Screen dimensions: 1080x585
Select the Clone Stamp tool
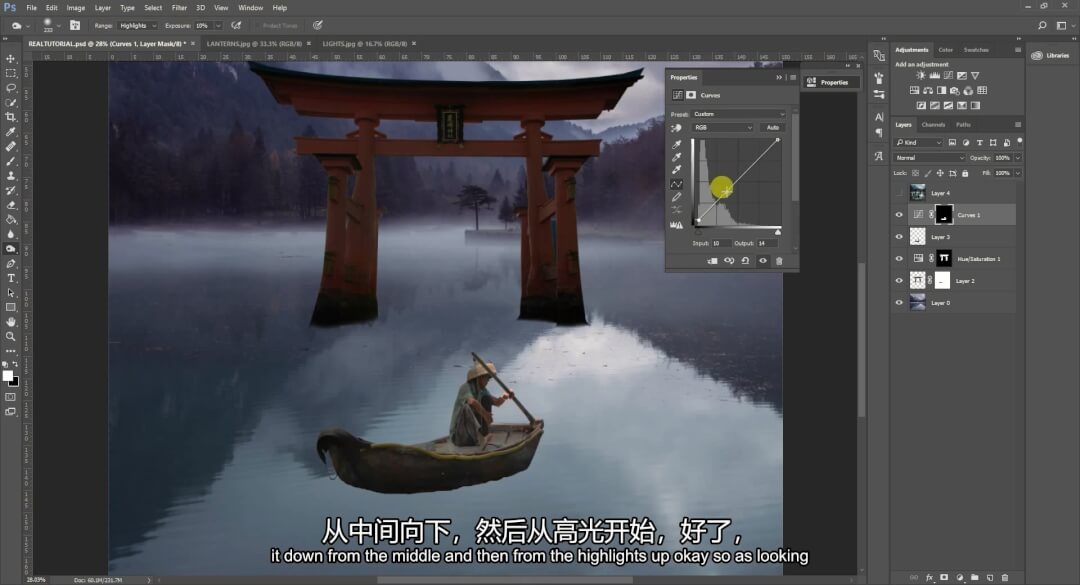10,176
